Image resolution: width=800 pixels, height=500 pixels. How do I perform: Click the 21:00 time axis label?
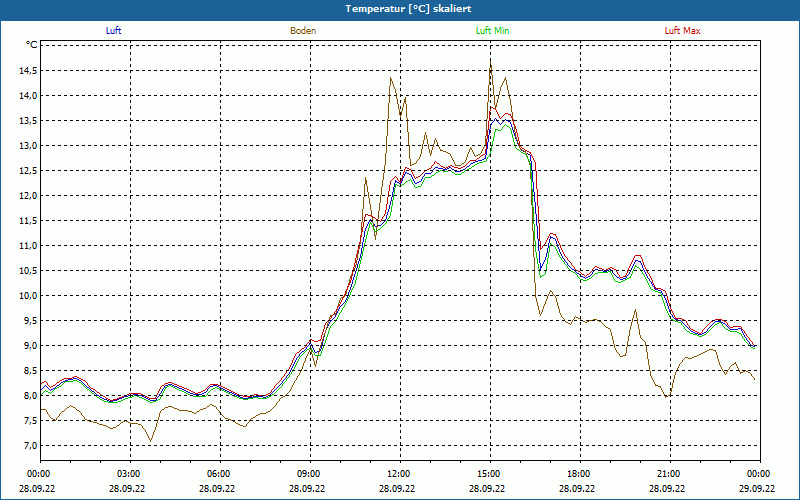tap(670, 474)
